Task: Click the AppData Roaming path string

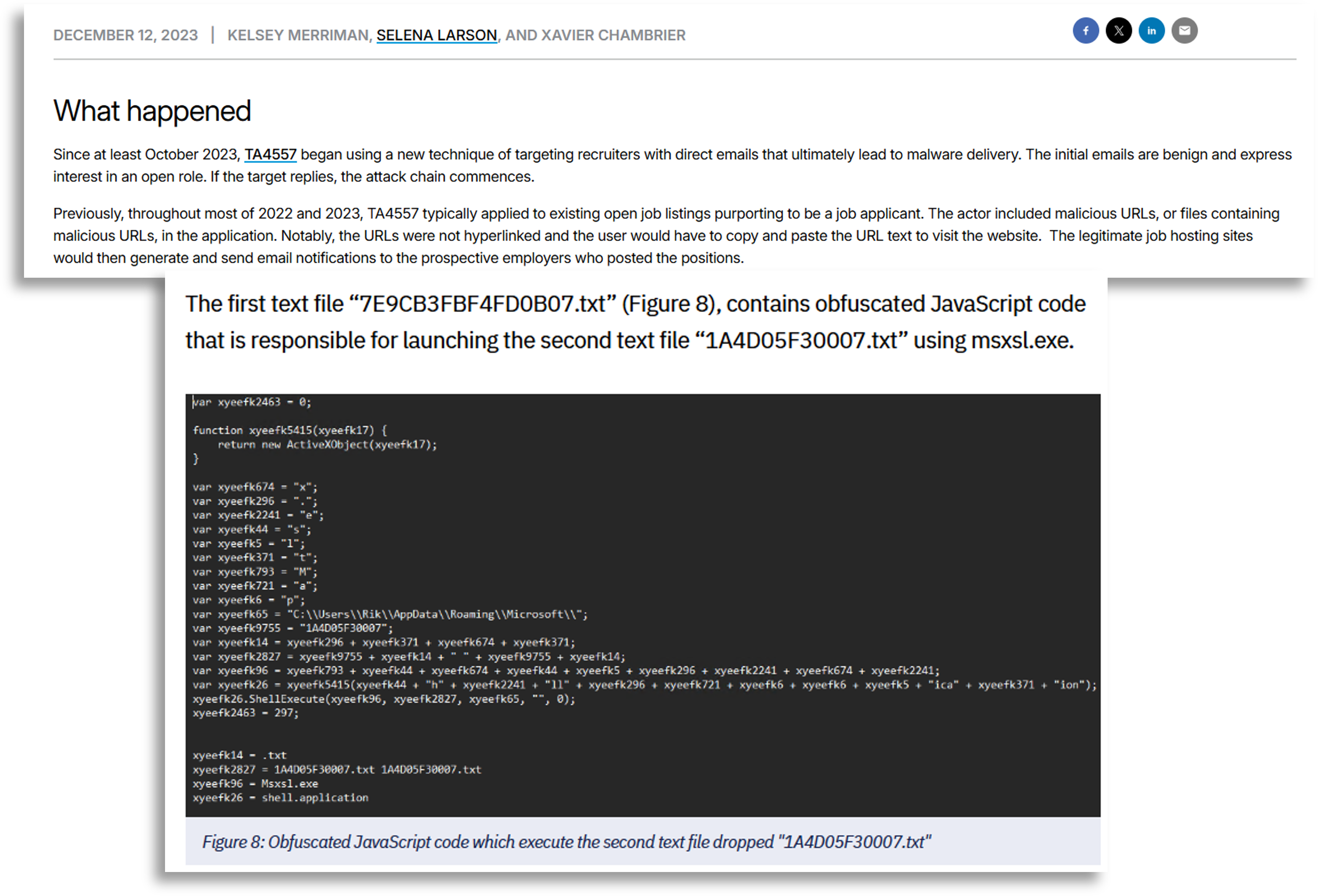Action: click(x=437, y=614)
